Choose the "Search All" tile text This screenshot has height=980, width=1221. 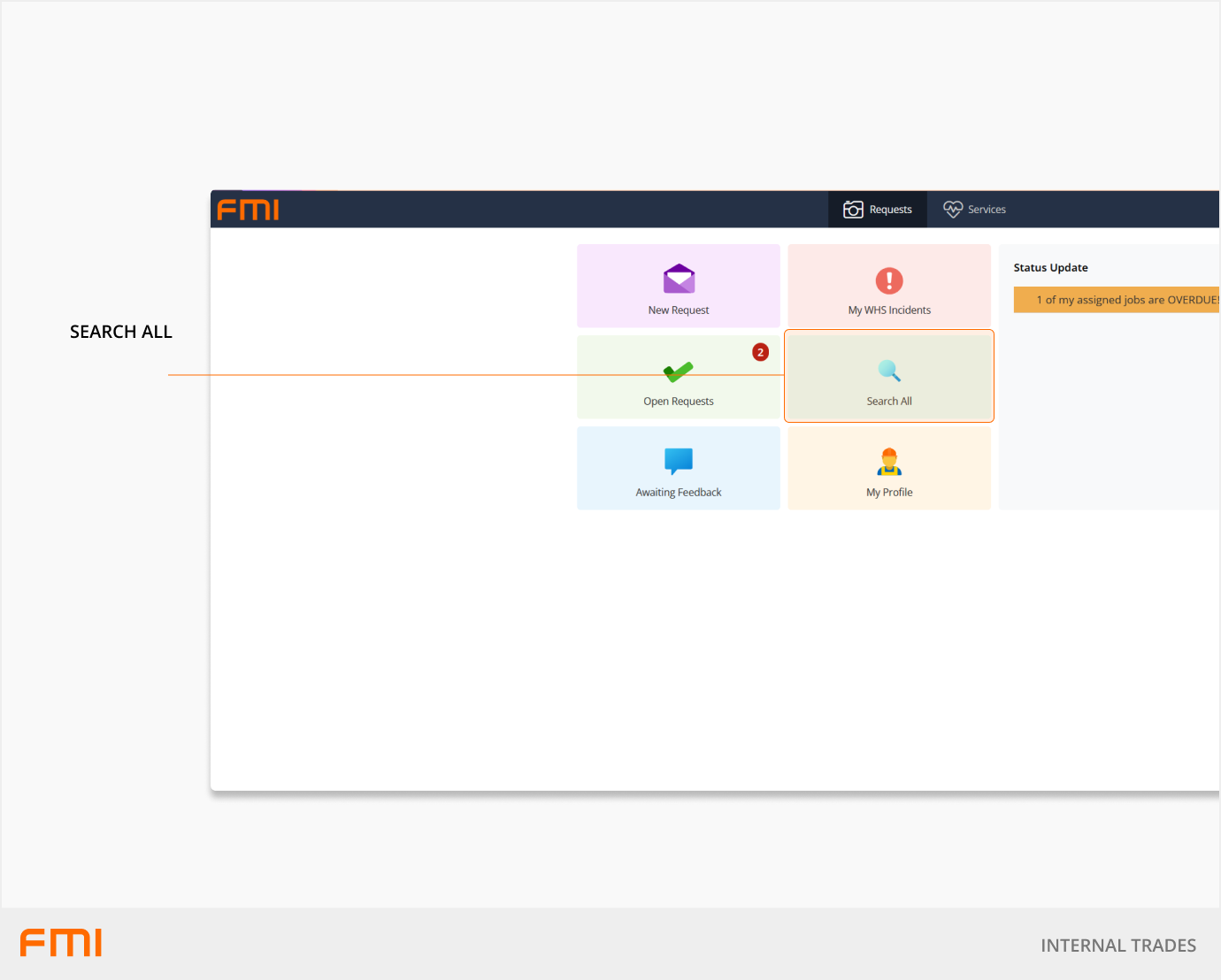click(x=889, y=402)
